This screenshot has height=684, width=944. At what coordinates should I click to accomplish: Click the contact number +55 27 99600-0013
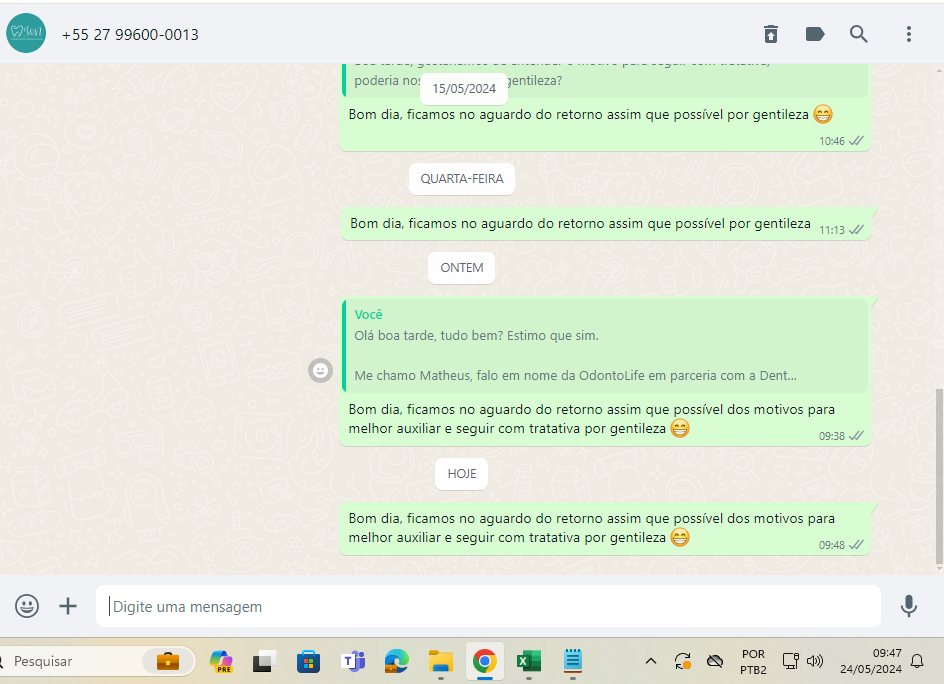(130, 34)
